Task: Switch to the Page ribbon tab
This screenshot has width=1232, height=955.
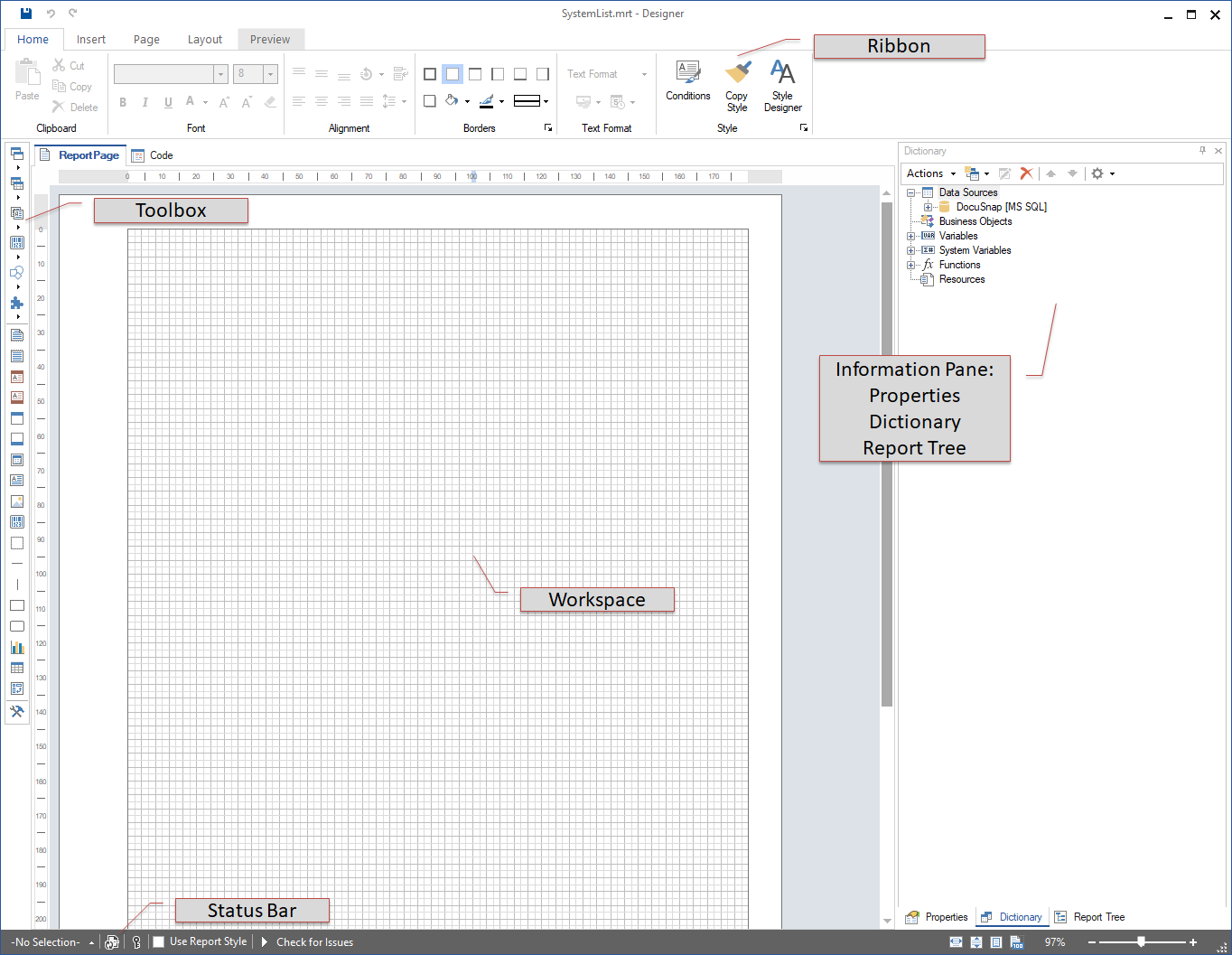Action: tap(146, 39)
